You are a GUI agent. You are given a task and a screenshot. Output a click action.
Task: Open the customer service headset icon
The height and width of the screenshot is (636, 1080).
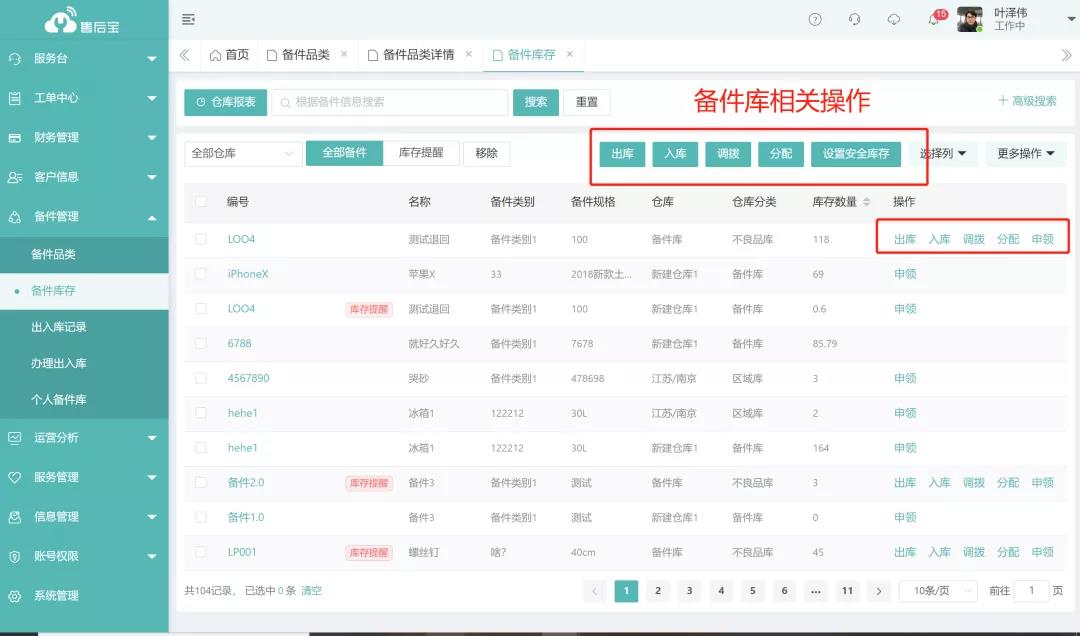tap(854, 20)
